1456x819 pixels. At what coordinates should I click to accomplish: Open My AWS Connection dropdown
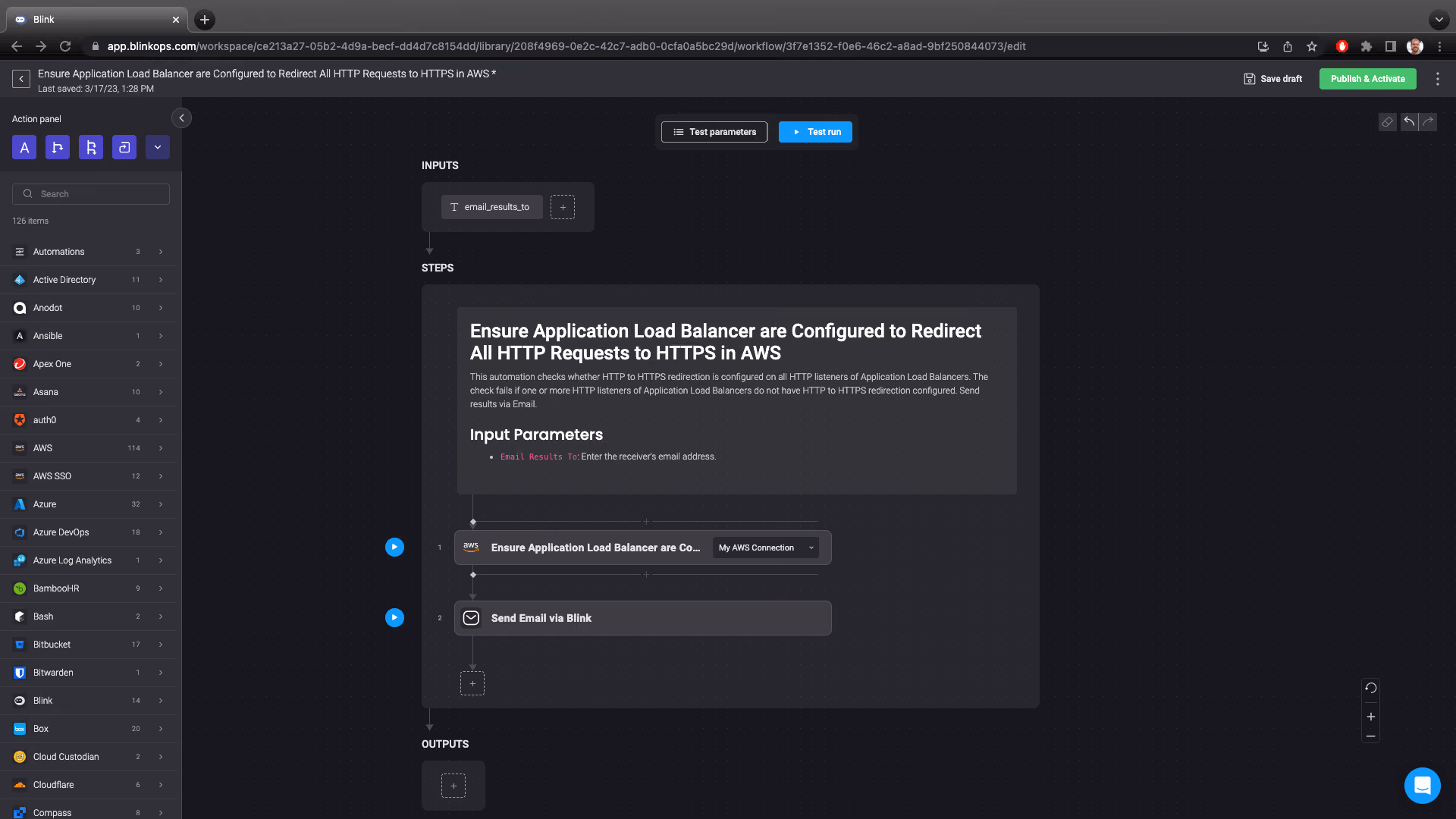(766, 548)
